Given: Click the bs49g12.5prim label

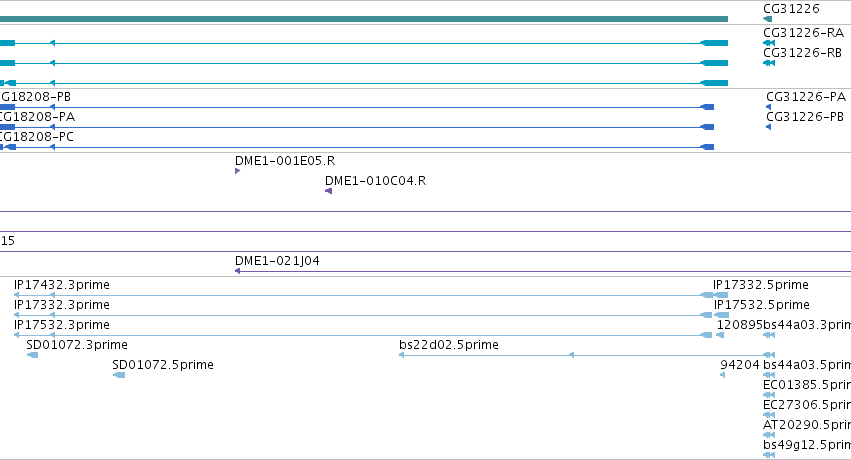Looking at the screenshot, I should pyautogui.click(x=807, y=445).
